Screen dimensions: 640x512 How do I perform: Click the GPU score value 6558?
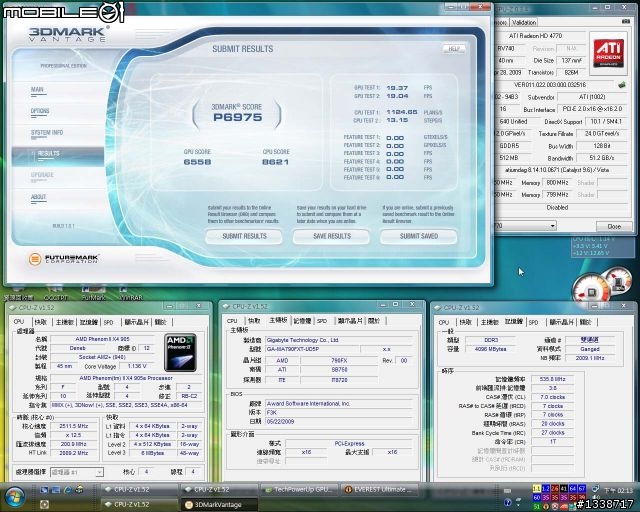click(x=197, y=162)
